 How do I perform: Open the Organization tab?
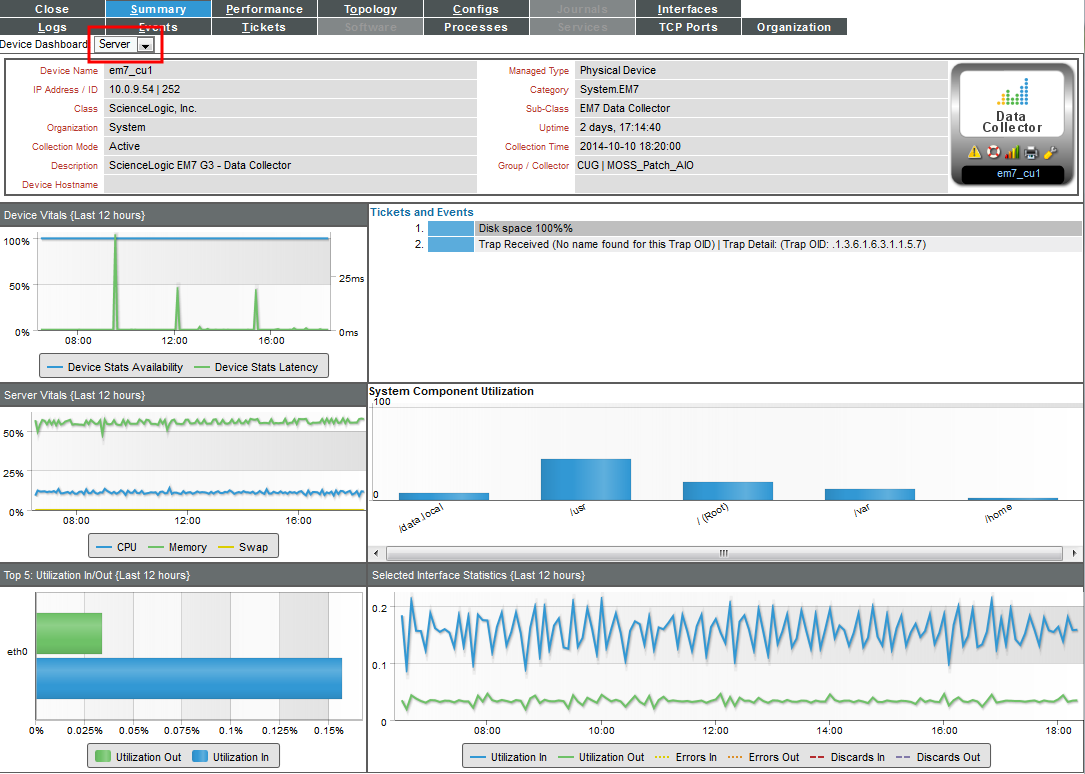click(x=794, y=27)
